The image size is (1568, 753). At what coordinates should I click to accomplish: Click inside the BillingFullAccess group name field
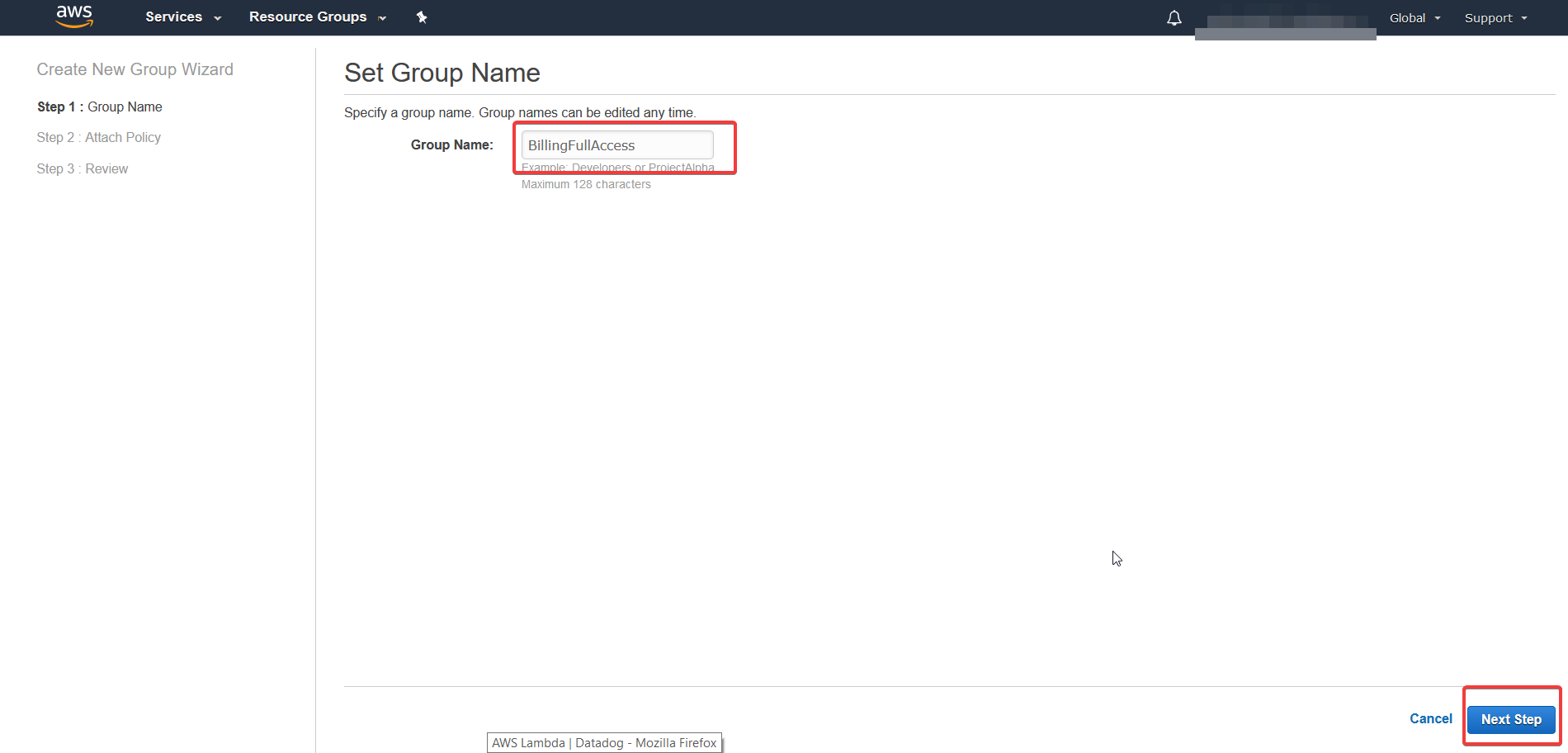coord(616,144)
